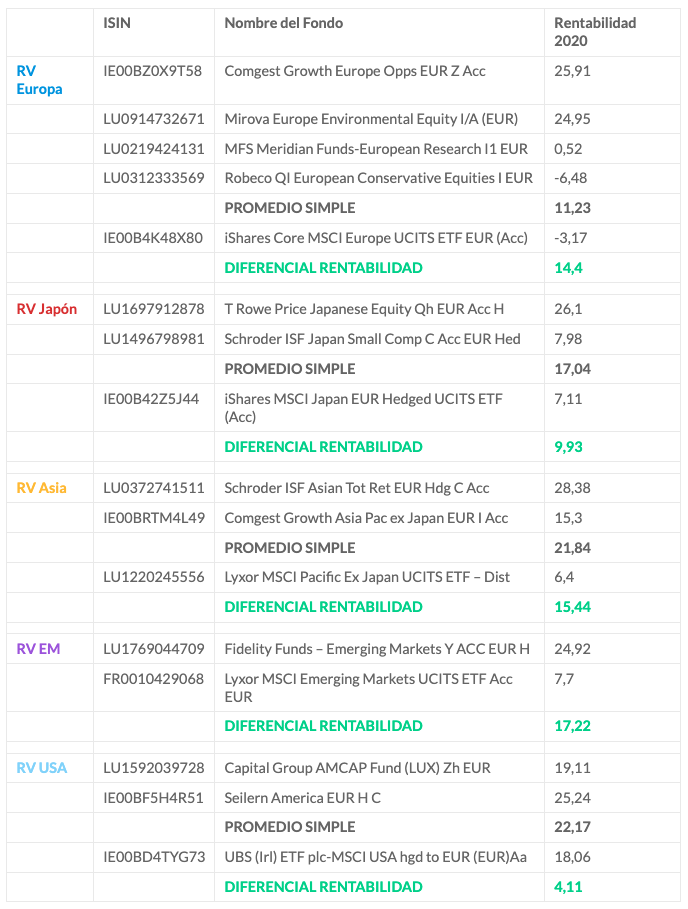The width and height of the screenshot is (688, 909).
Task: Click the 28,38 return value
Action: coord(572,488)
